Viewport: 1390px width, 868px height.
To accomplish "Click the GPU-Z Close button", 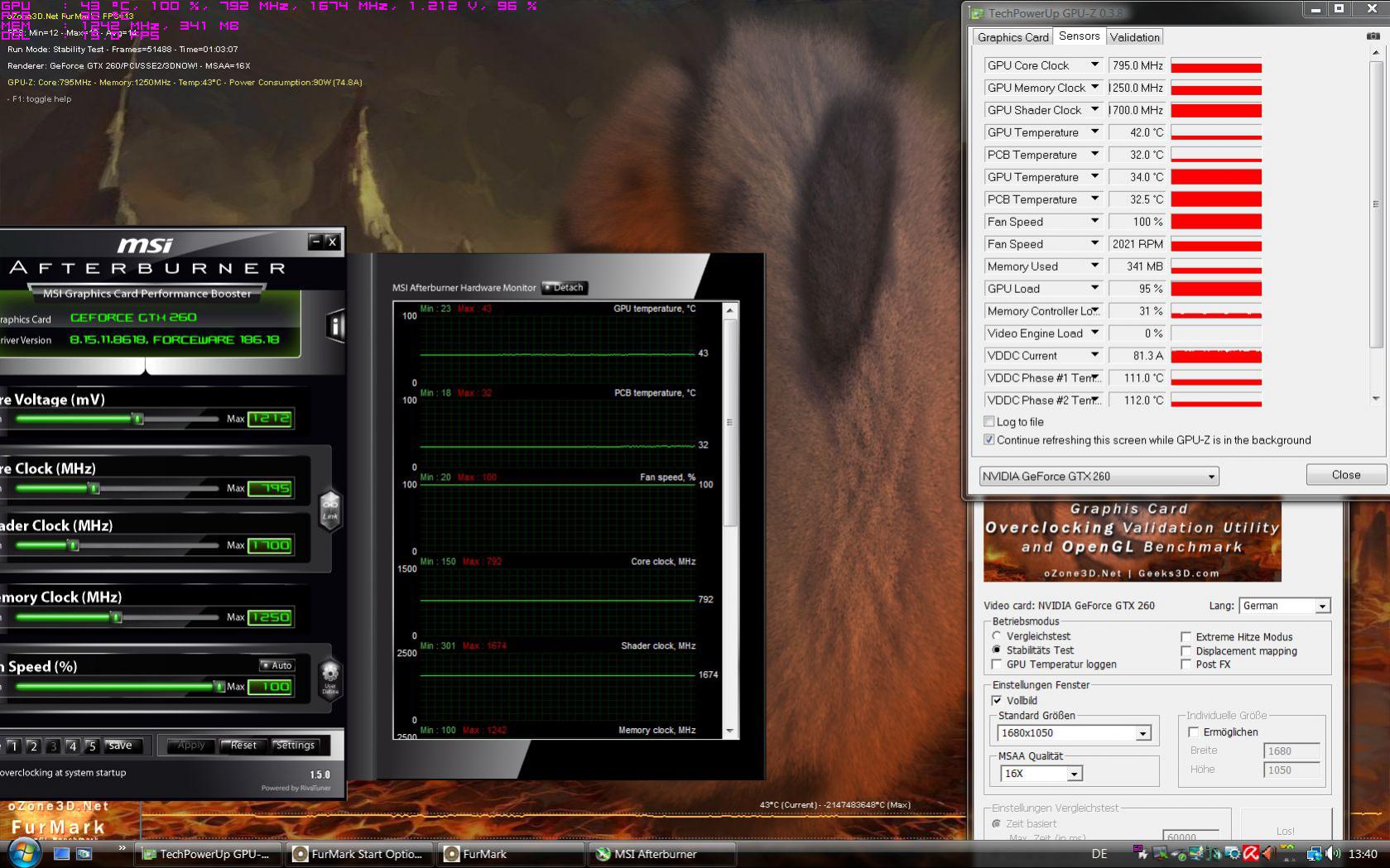I will point(1345,475).
